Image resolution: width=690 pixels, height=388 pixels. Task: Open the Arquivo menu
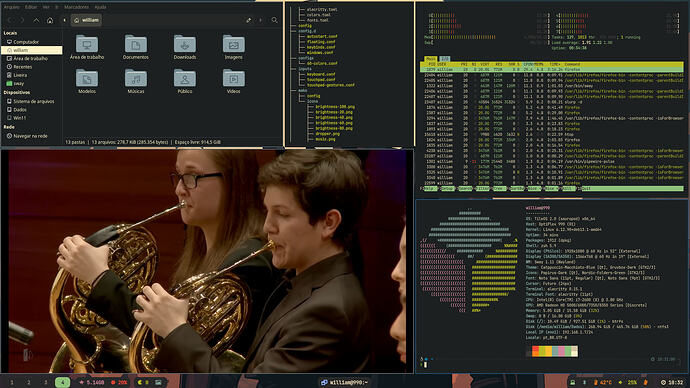pos(12,7)
